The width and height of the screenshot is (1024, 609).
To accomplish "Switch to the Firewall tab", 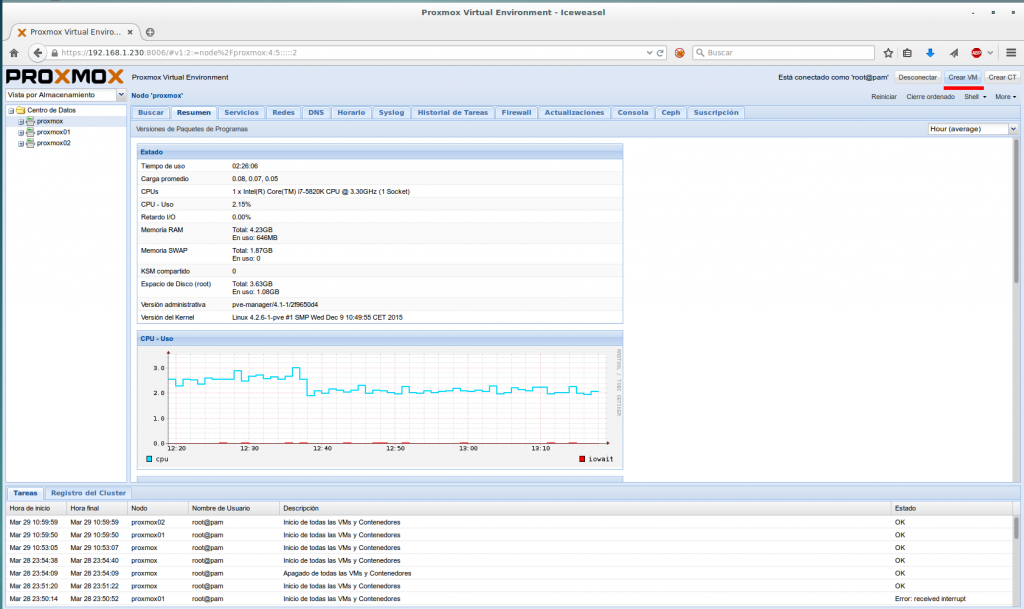I will click(515, 112).
